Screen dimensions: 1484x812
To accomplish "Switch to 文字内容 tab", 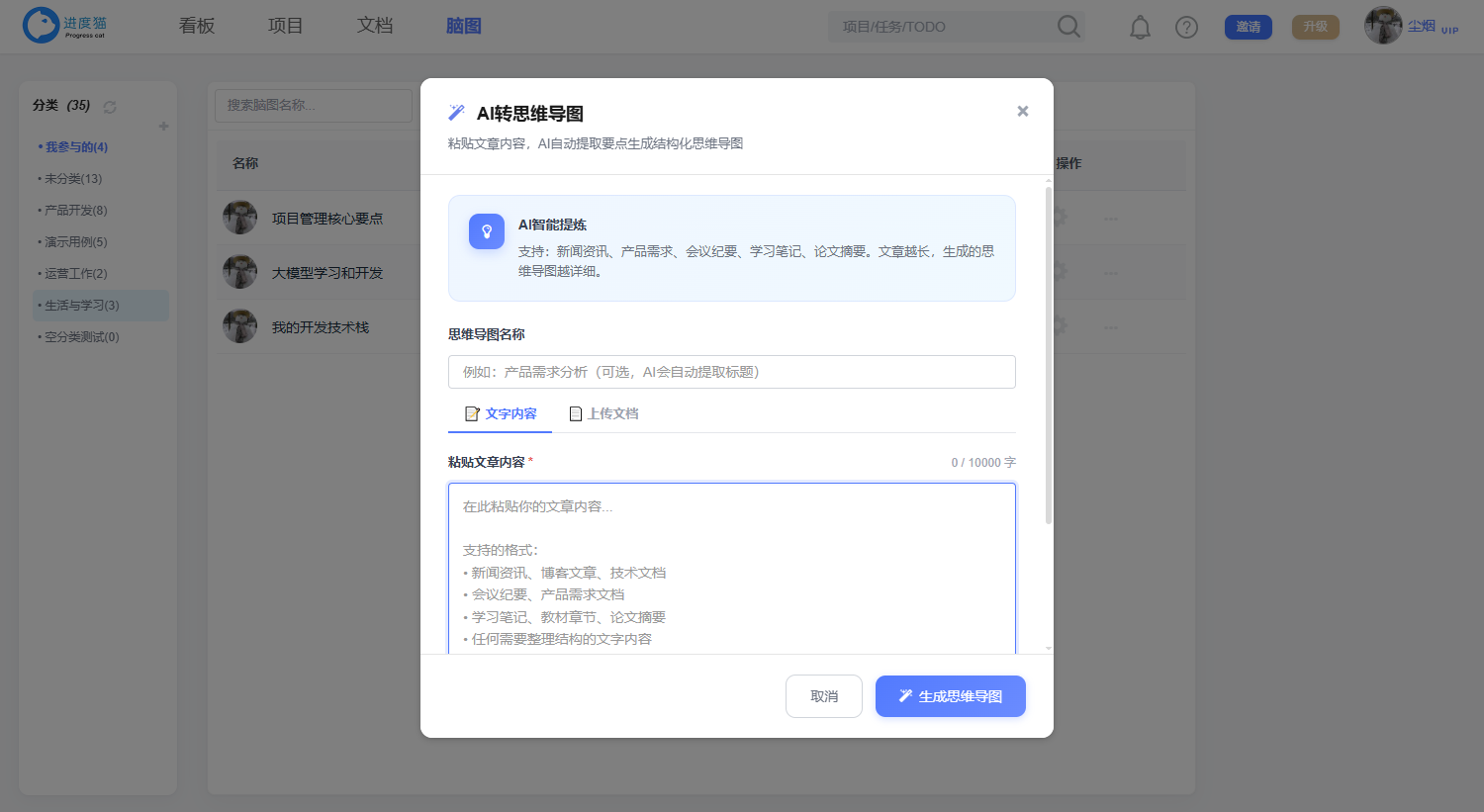I will tap(501, 413).
